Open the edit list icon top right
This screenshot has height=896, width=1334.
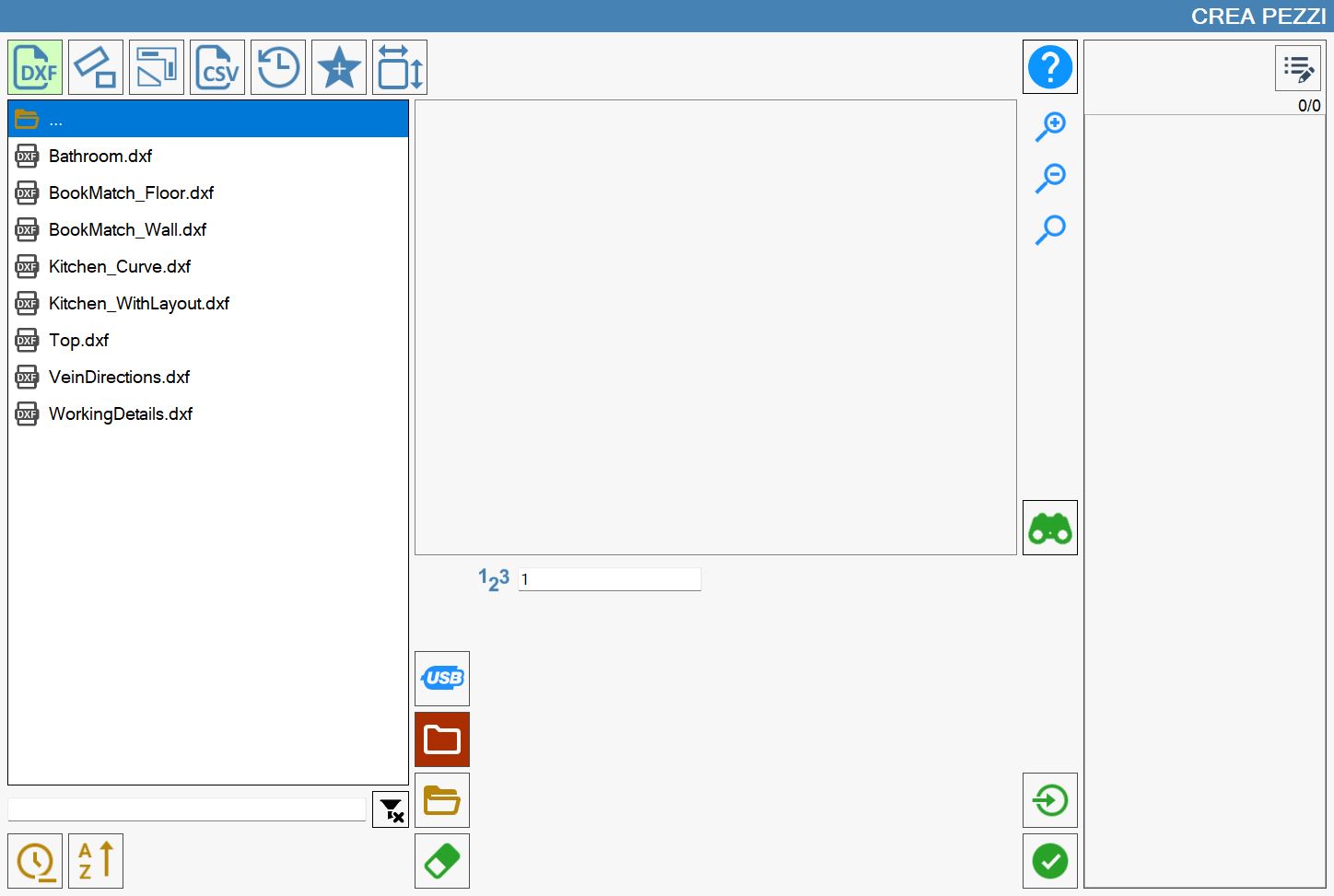(x=1298, y=68)
